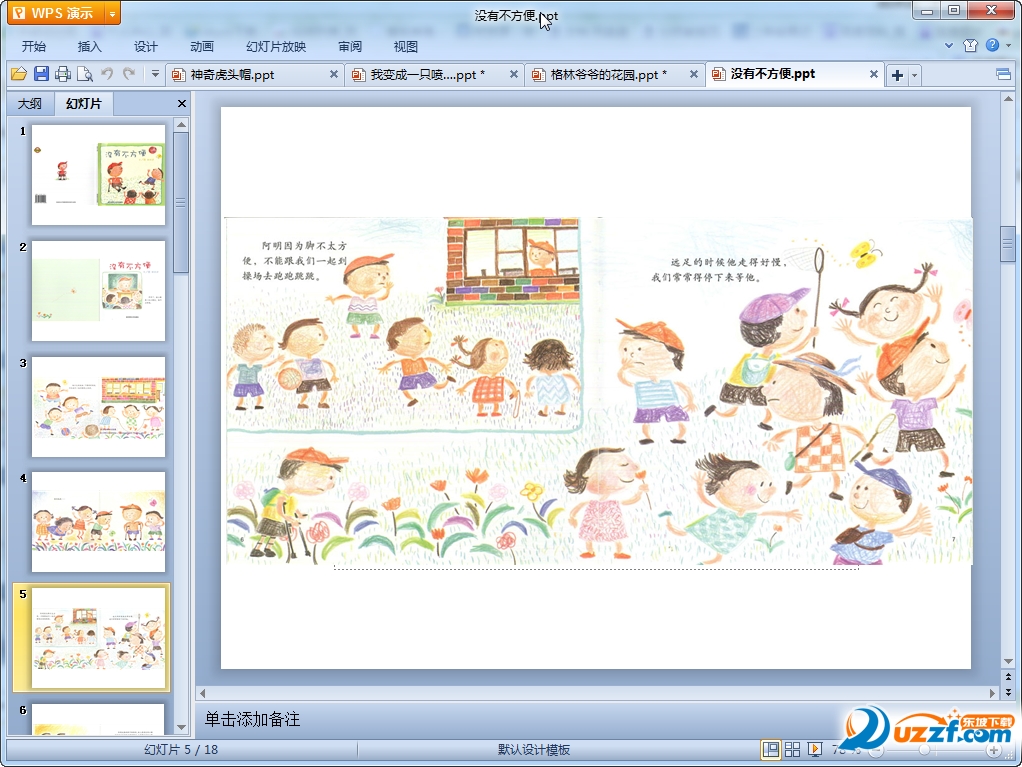Open print preview from the quick toolbar
The width and height of the screenshot is (1022, 767).
click(85, 74)
